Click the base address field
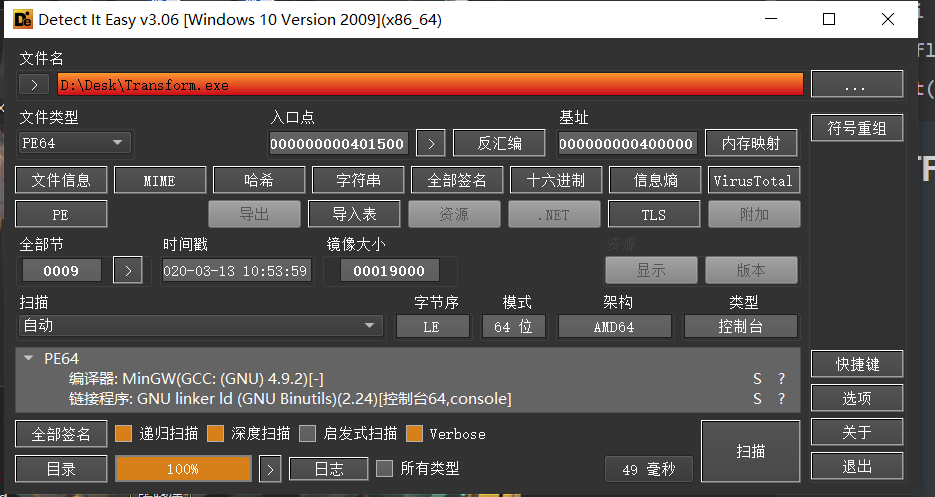 click(626, 144)
